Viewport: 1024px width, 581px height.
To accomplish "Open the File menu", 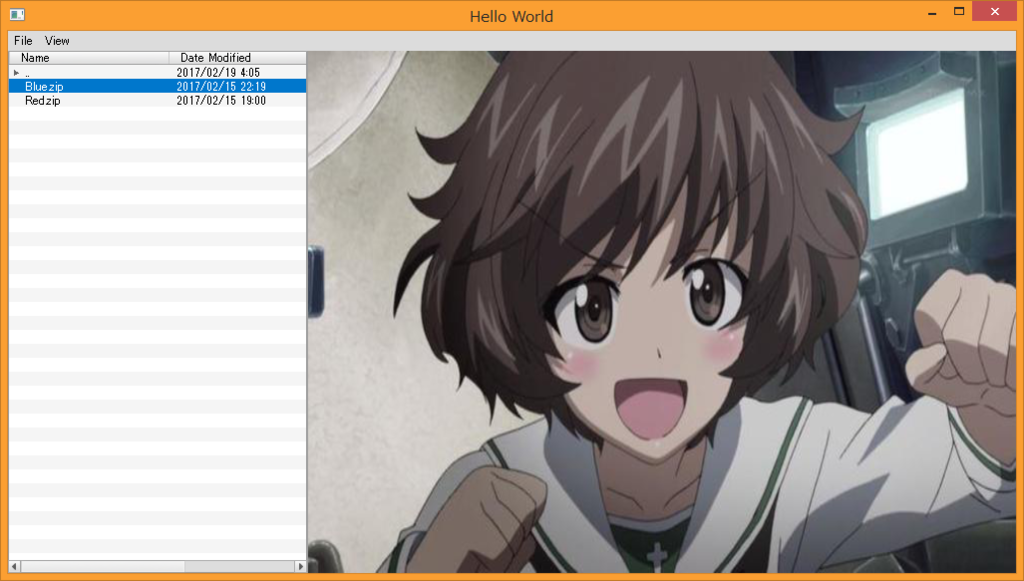I will tap(23, 40).
